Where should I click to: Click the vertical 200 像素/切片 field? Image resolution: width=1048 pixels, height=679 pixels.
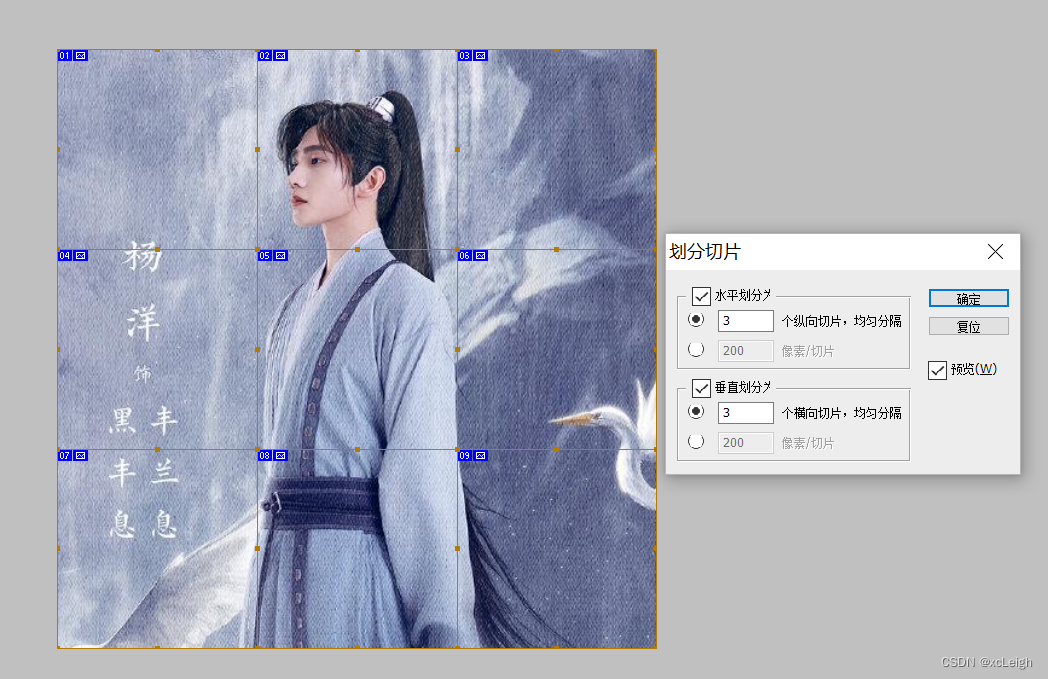745,443
